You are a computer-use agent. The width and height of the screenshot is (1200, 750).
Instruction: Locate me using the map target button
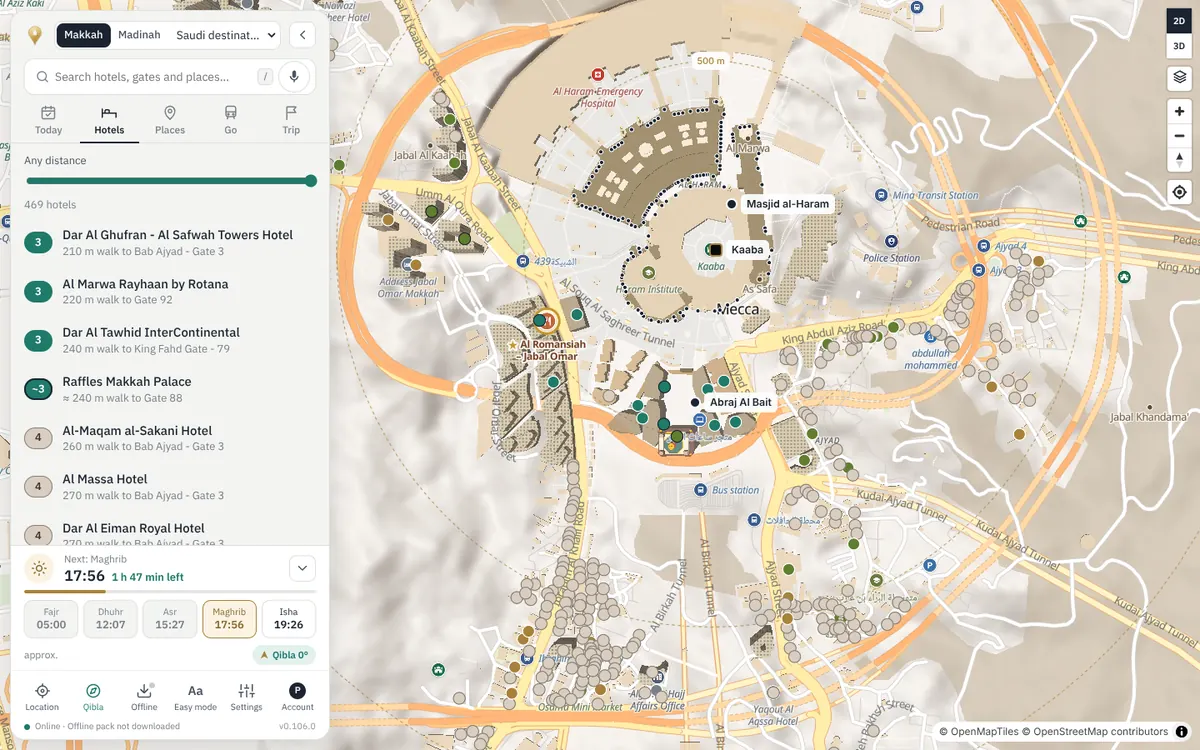pos(1180,192)
